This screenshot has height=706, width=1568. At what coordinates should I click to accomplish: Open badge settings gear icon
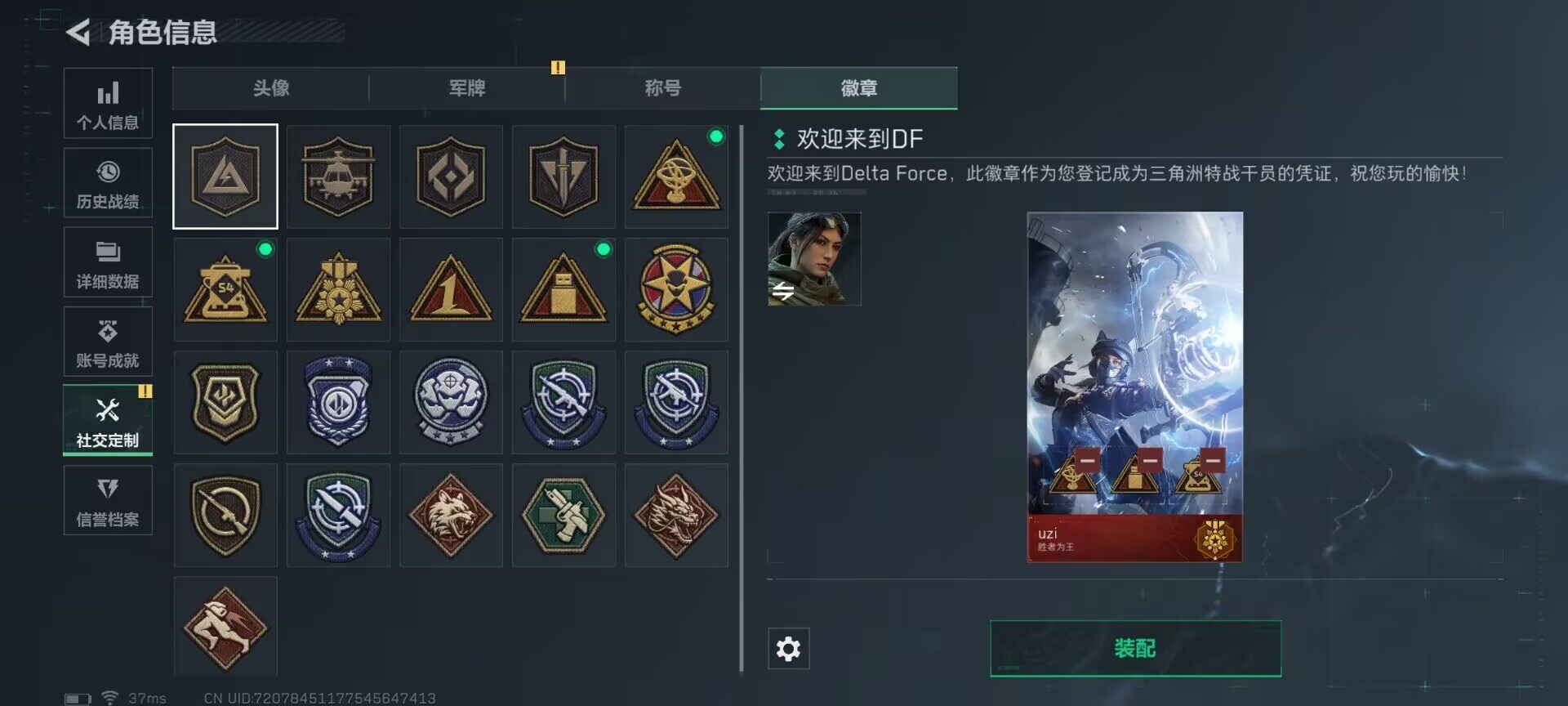coord(789,649)
